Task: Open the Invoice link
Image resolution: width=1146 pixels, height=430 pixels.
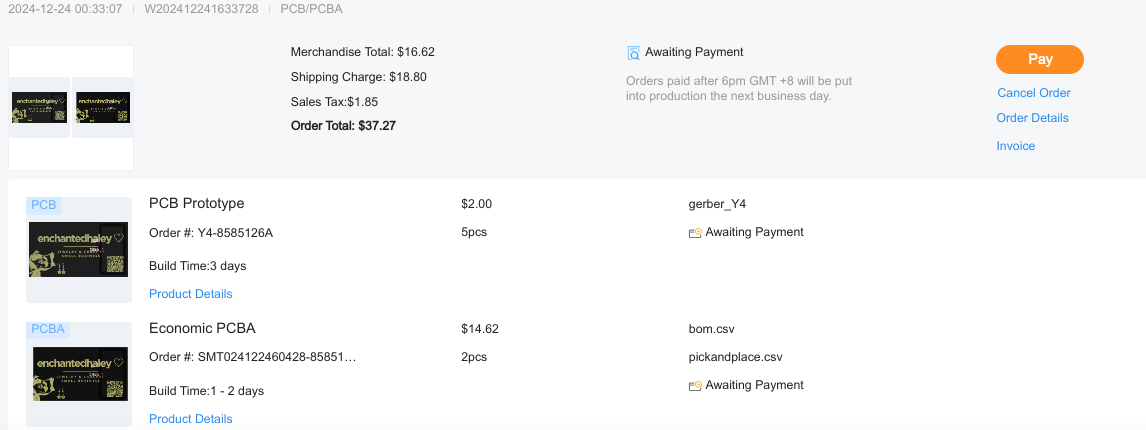Action: (x=1015, y=146)
